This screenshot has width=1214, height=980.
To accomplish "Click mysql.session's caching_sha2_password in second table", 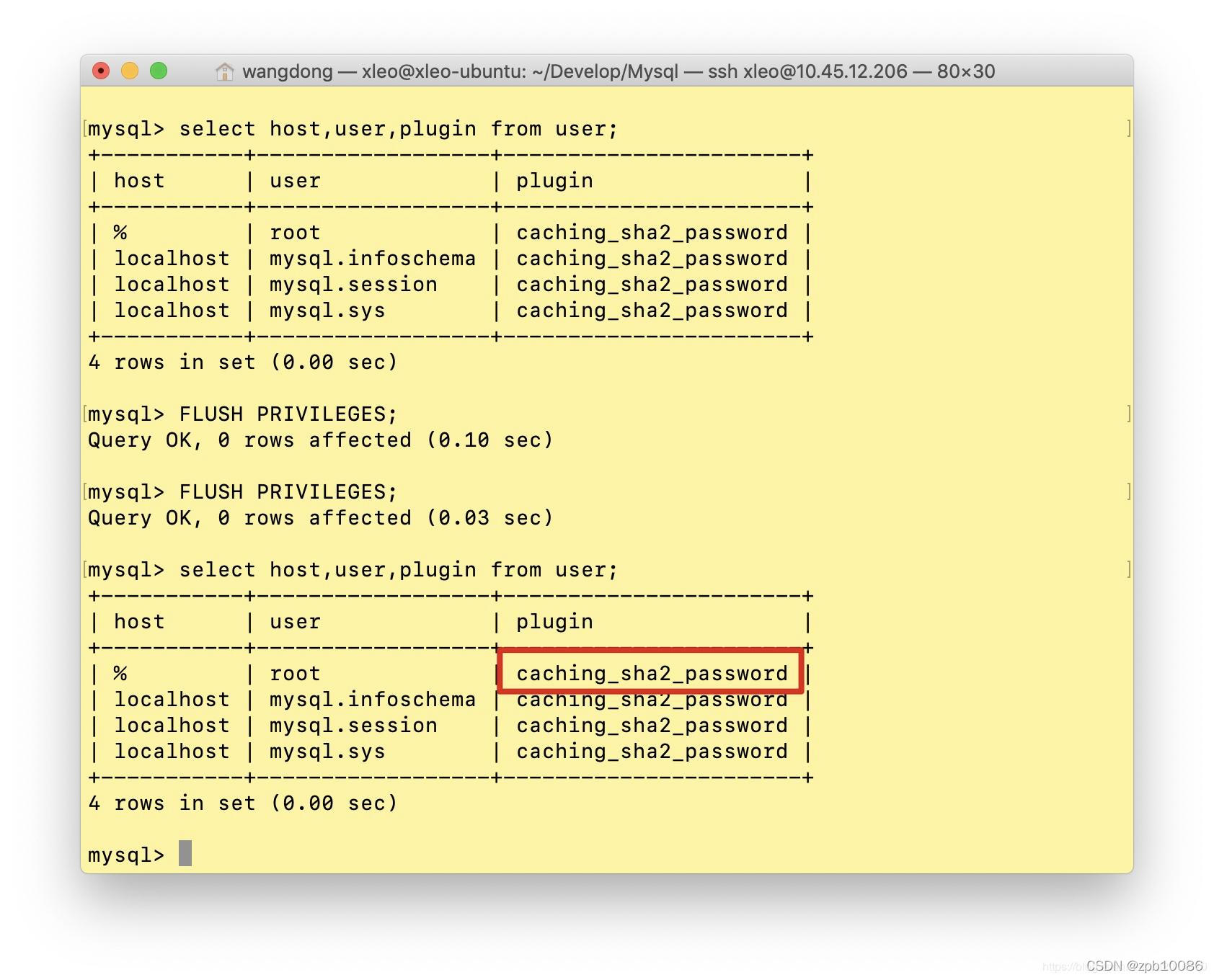I will (x=652, y=726).
